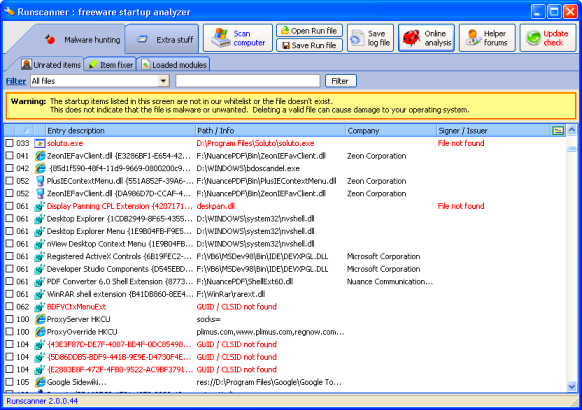Viewport: 582px width, 410px height.
Task: Check the Google Sidewiki entry 105 checkbox
Action: coord(9,382)
